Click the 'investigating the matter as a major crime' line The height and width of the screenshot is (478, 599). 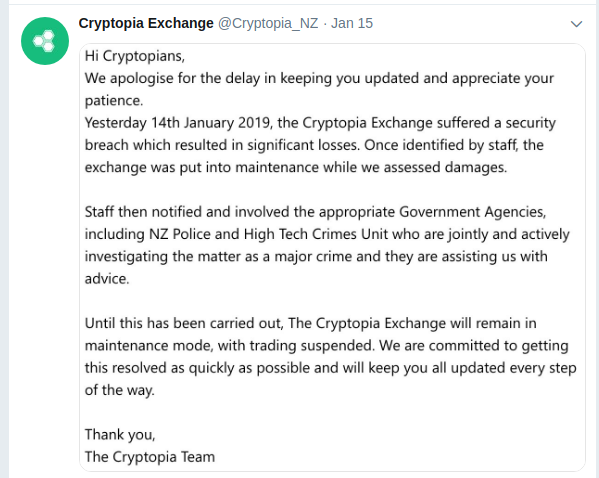[x=316, y=256]
